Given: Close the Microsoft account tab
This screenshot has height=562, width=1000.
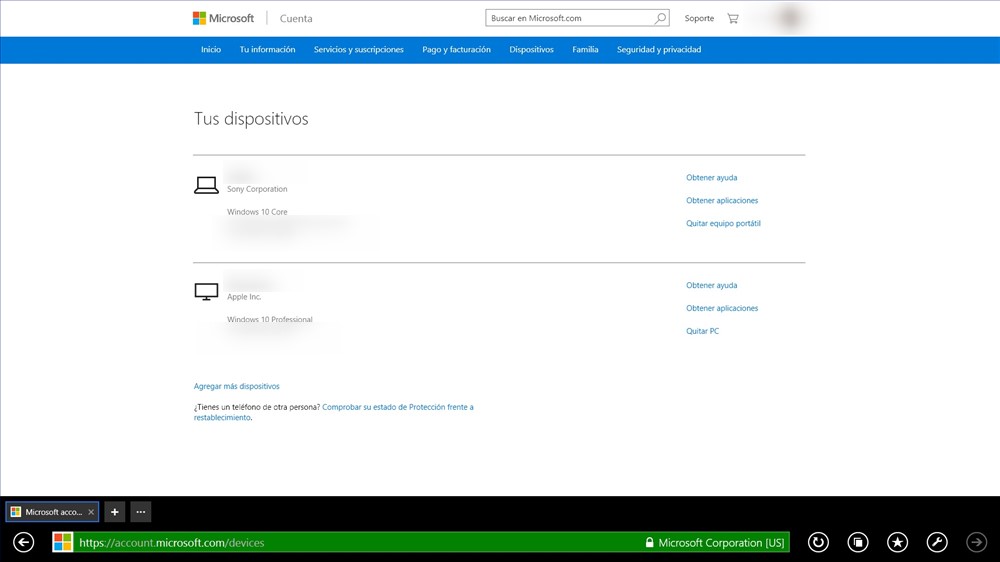Looking at the screenshot, I should click(91, 512).
